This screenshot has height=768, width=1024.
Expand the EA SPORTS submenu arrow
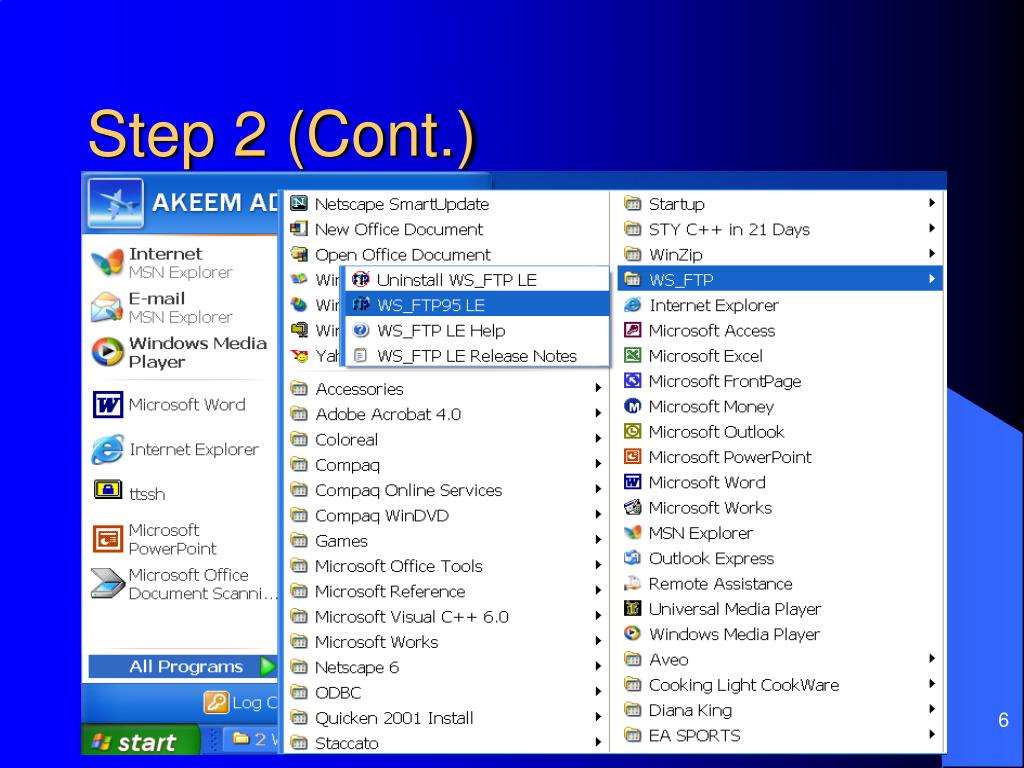pos(932,734)
